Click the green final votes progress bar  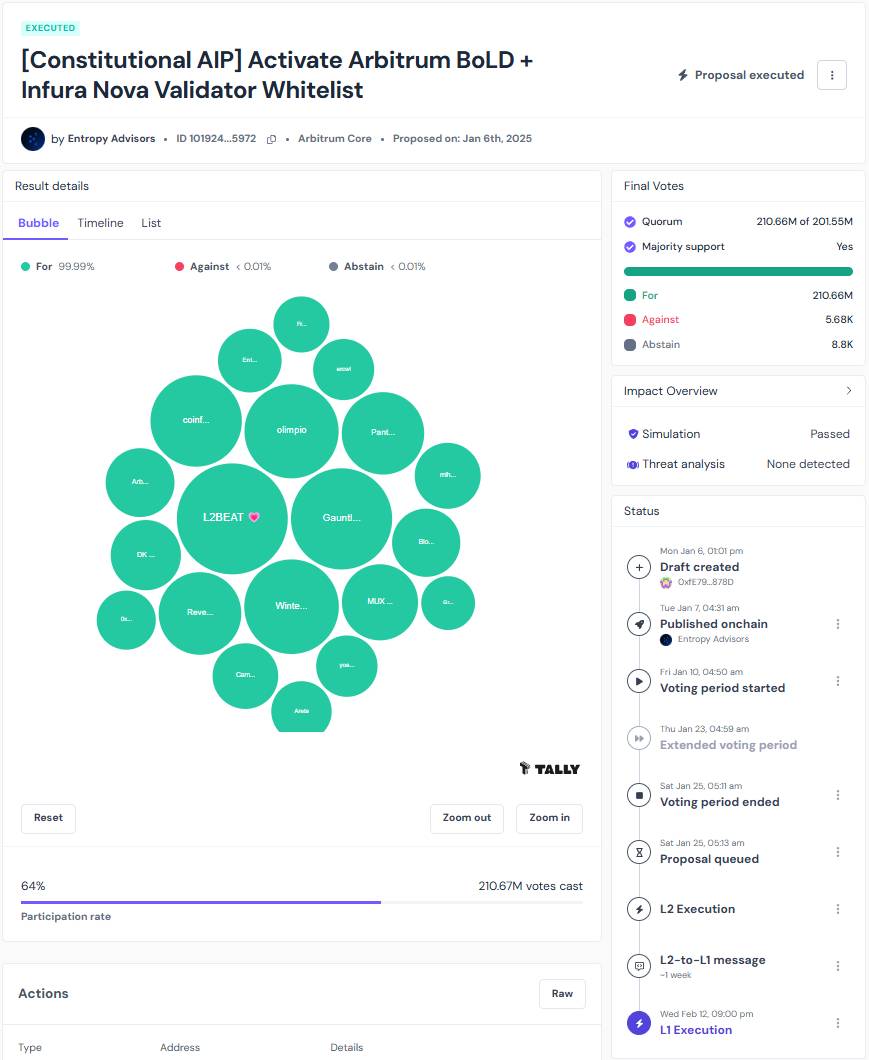coord(738,272)
